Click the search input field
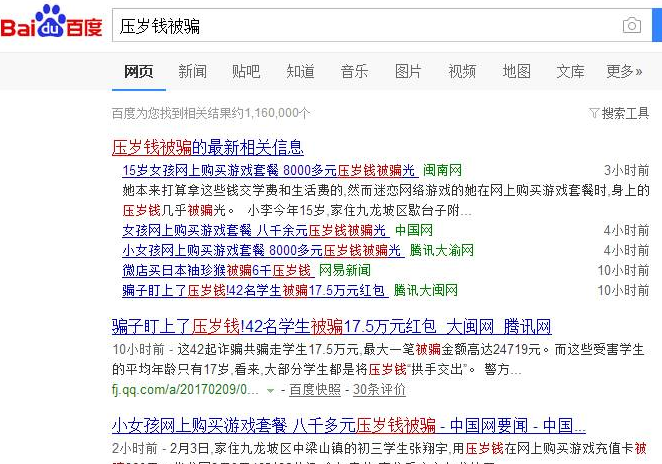This screenshot has height=464, width=662. (360, 26)
